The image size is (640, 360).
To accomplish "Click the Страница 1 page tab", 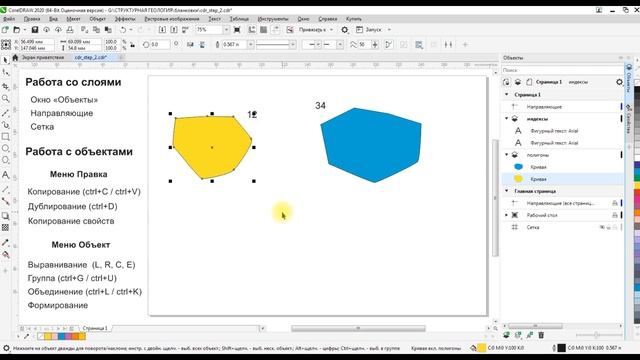I will 95,328.
